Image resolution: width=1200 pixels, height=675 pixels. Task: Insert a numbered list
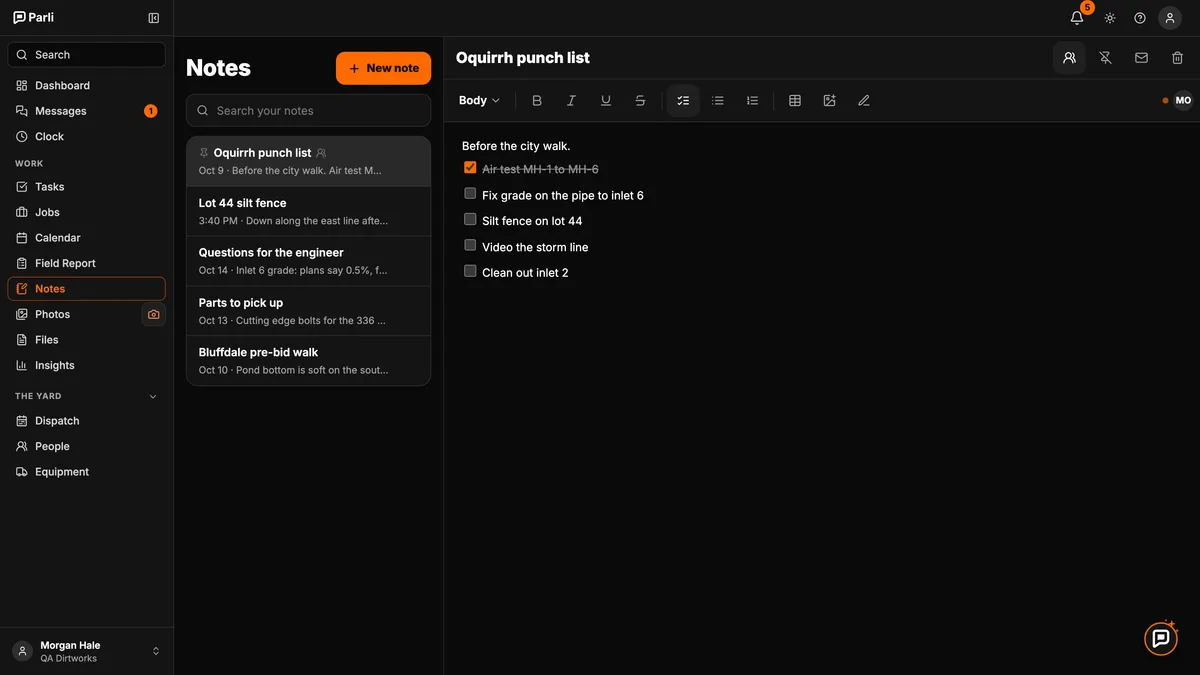(752, 101)
